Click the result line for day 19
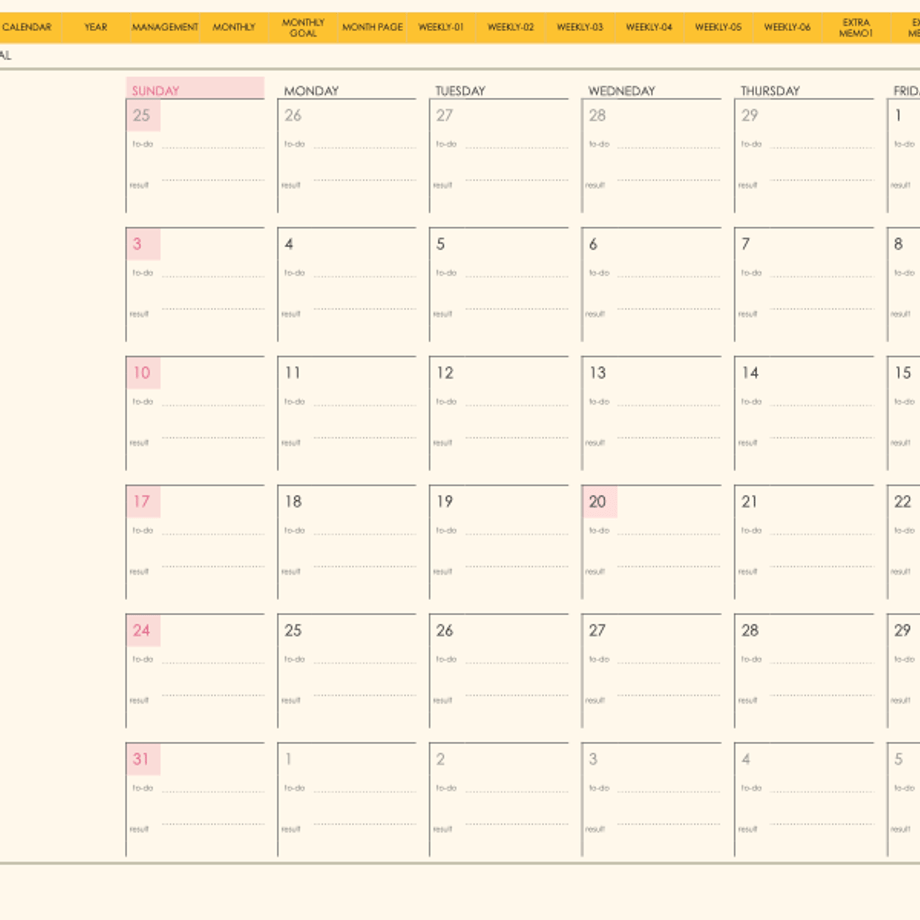920x920 pixels. 517,567
